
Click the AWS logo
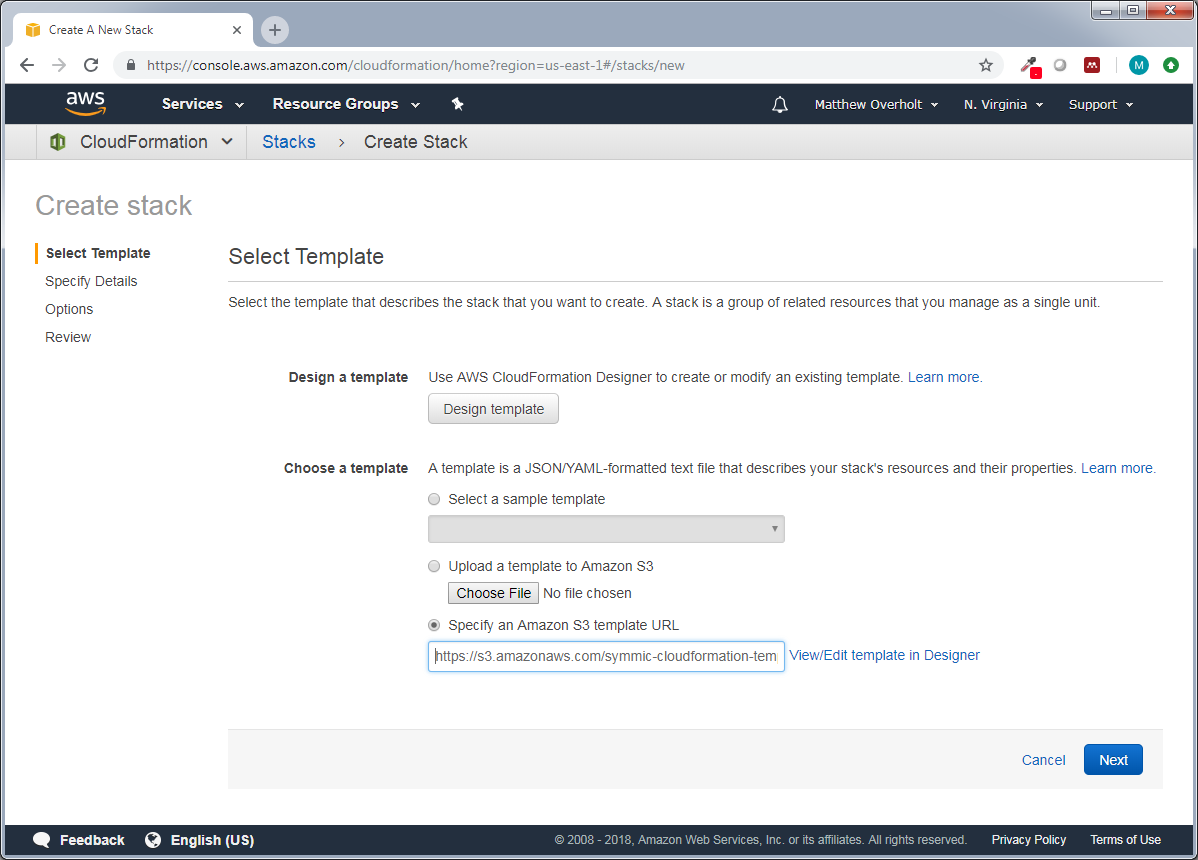pos(86,103)
